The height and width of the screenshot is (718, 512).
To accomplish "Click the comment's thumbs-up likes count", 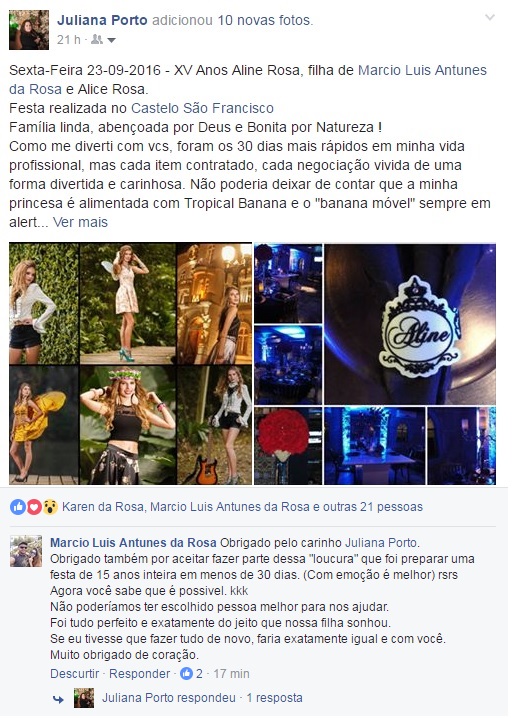I will tap(191, 674).
